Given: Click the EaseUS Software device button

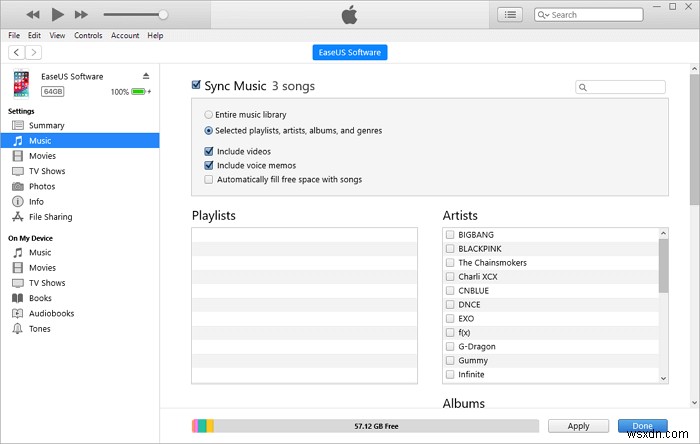Looking at the screenshot, I should [350, 52].
